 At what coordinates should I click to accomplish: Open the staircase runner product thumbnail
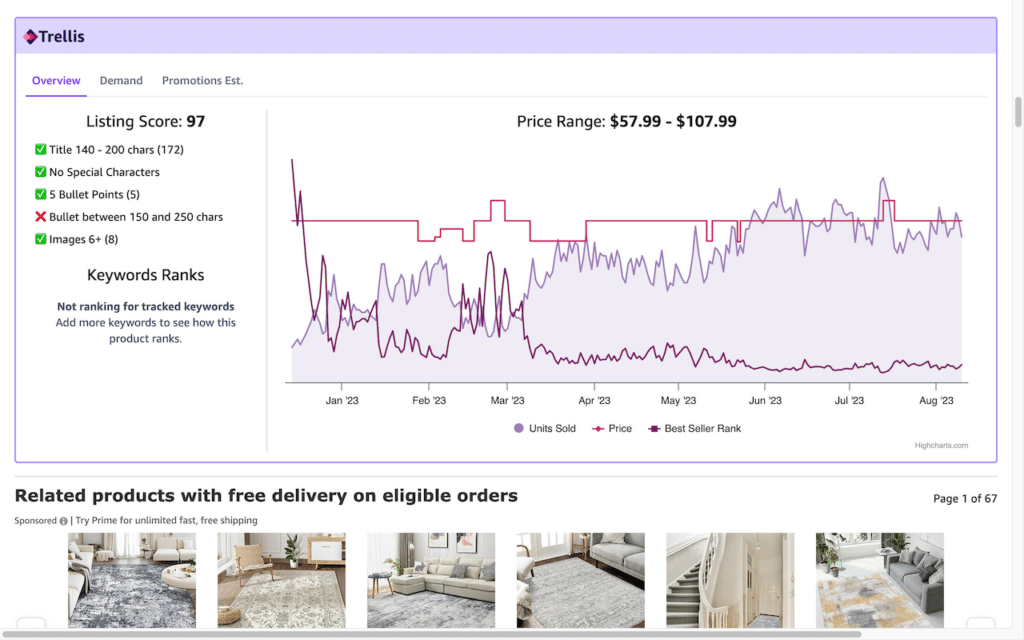click(x=730, y=580)
